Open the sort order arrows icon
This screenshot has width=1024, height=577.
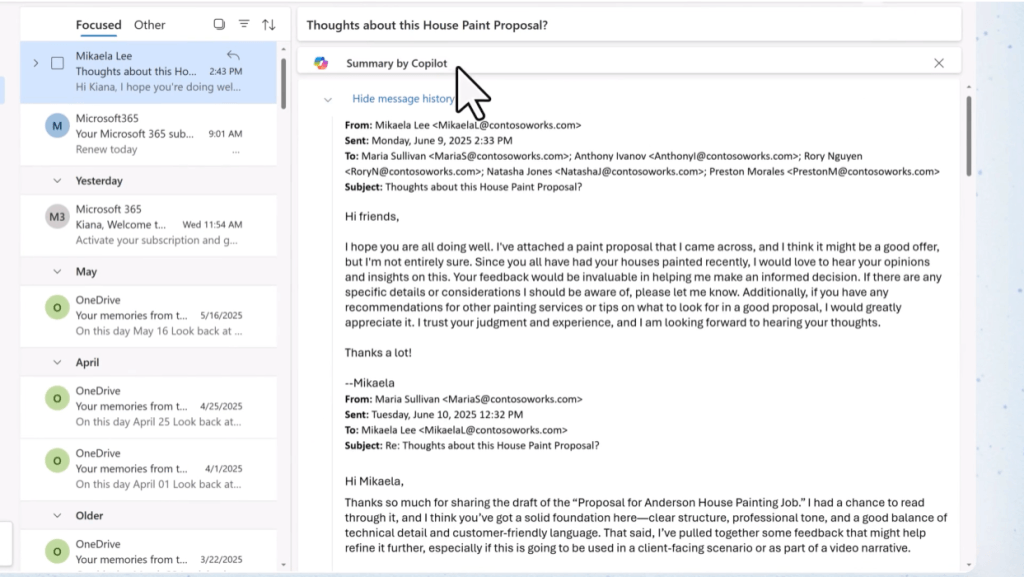click(x=268, y=25)
